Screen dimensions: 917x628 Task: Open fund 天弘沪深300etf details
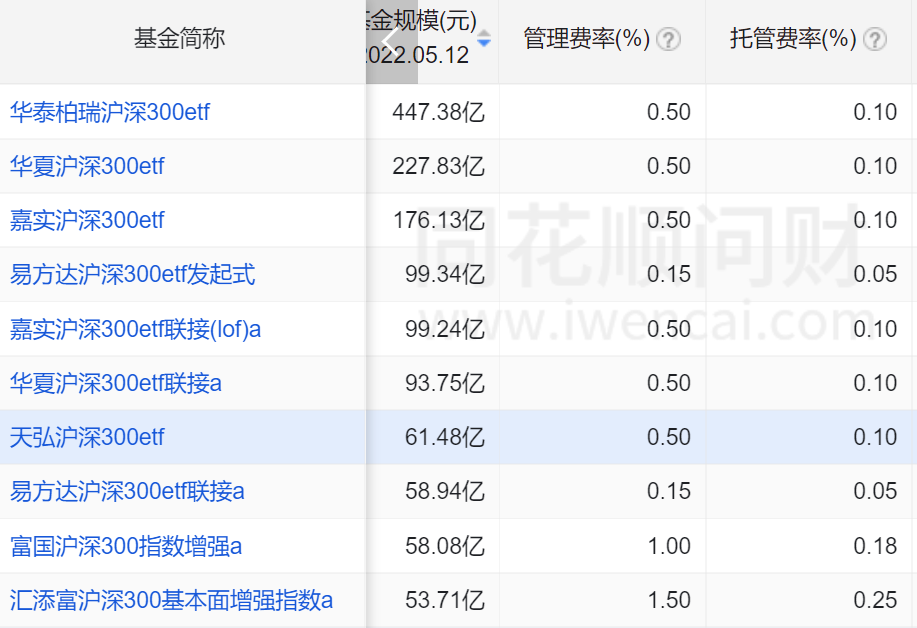pyautogui.click(x=86, y=437)
